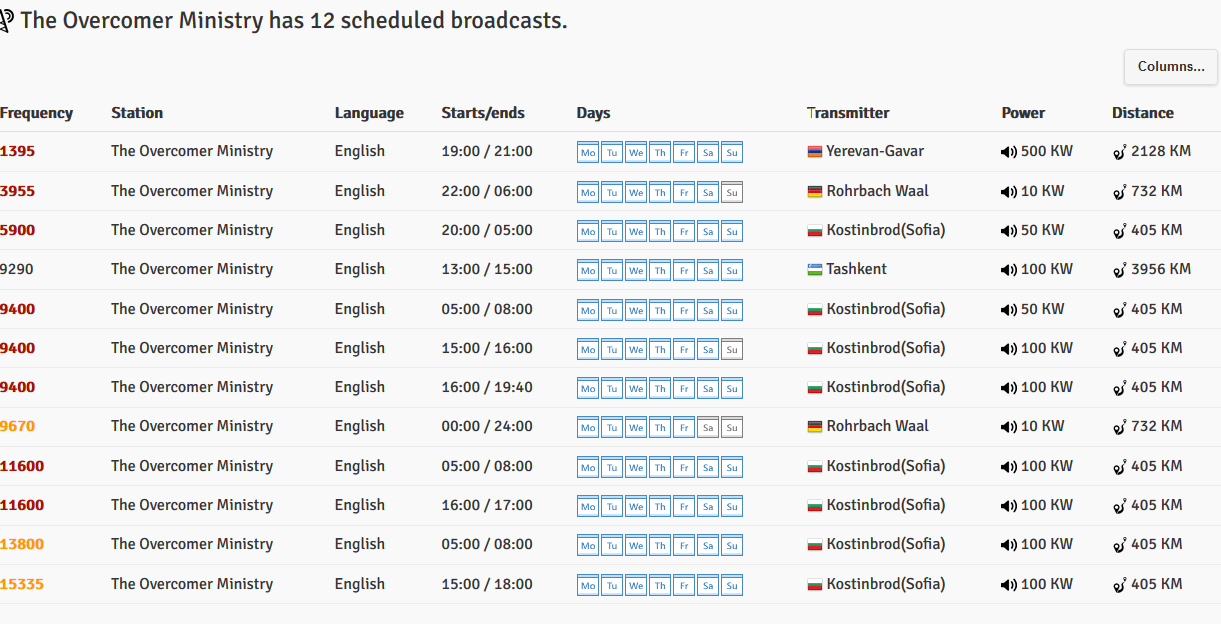Toggle the Sa day box for 9670
This screenshot has width=1221, height=624.
click(x=708, y=427)
